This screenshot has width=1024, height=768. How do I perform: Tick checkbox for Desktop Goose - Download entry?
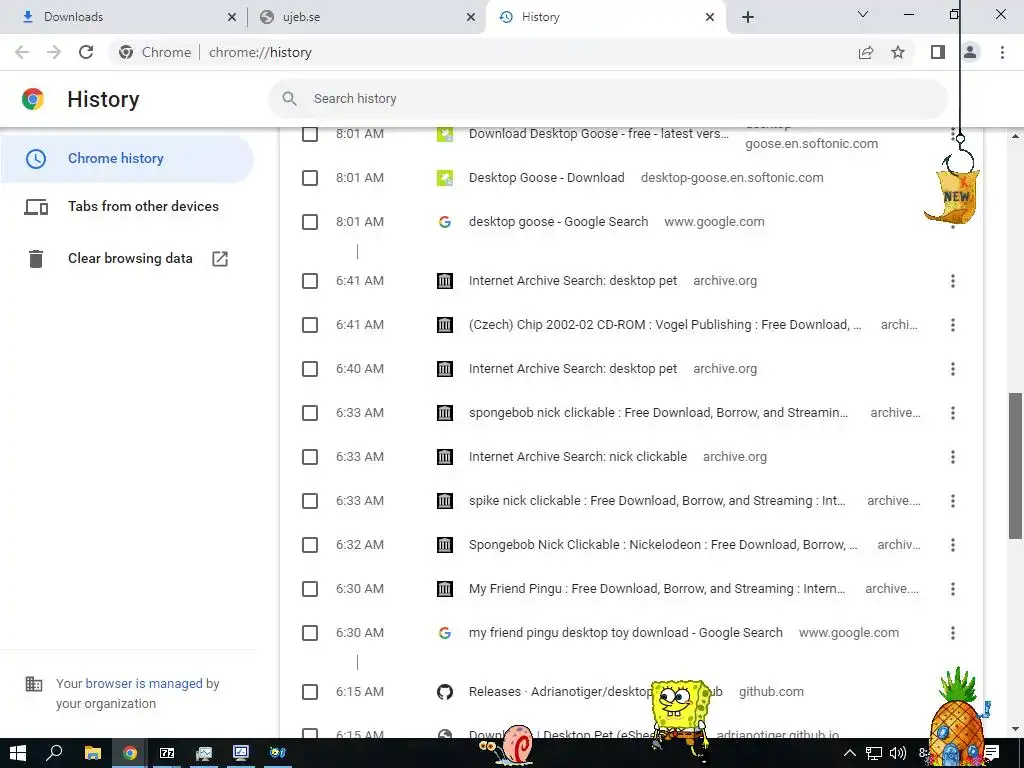(x=310, y=178)
